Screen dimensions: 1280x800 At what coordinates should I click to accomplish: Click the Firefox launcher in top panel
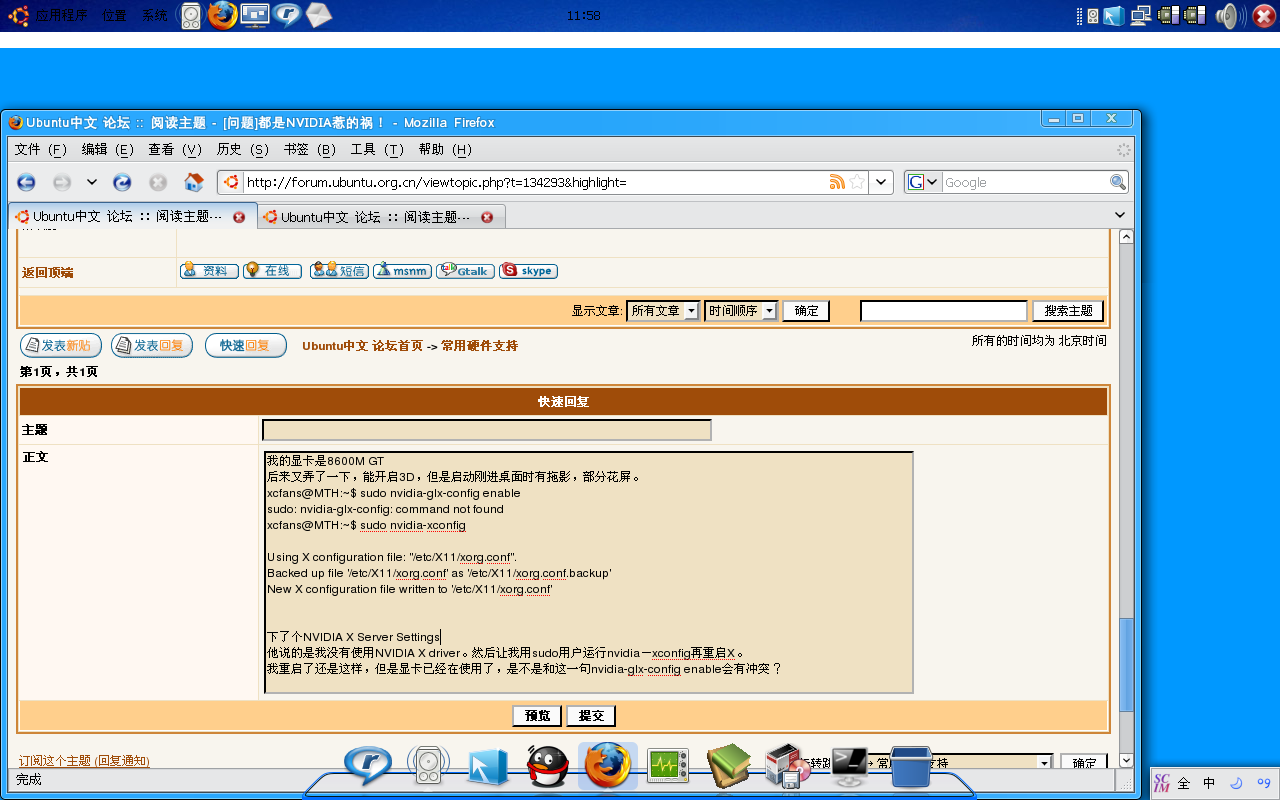tap(223, 15)
